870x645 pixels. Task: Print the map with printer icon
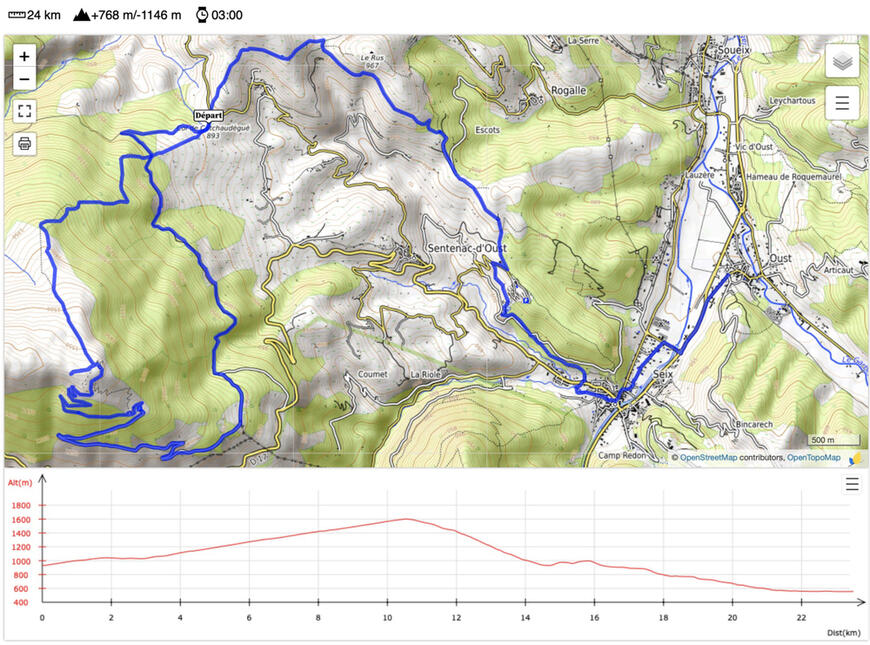pos(24,144)
